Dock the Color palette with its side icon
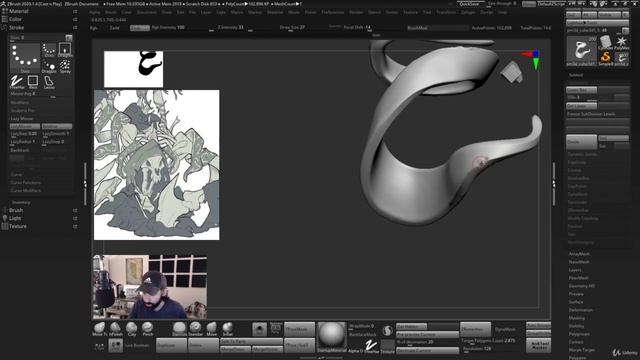The image size is (640, 360). click(75, 19)
